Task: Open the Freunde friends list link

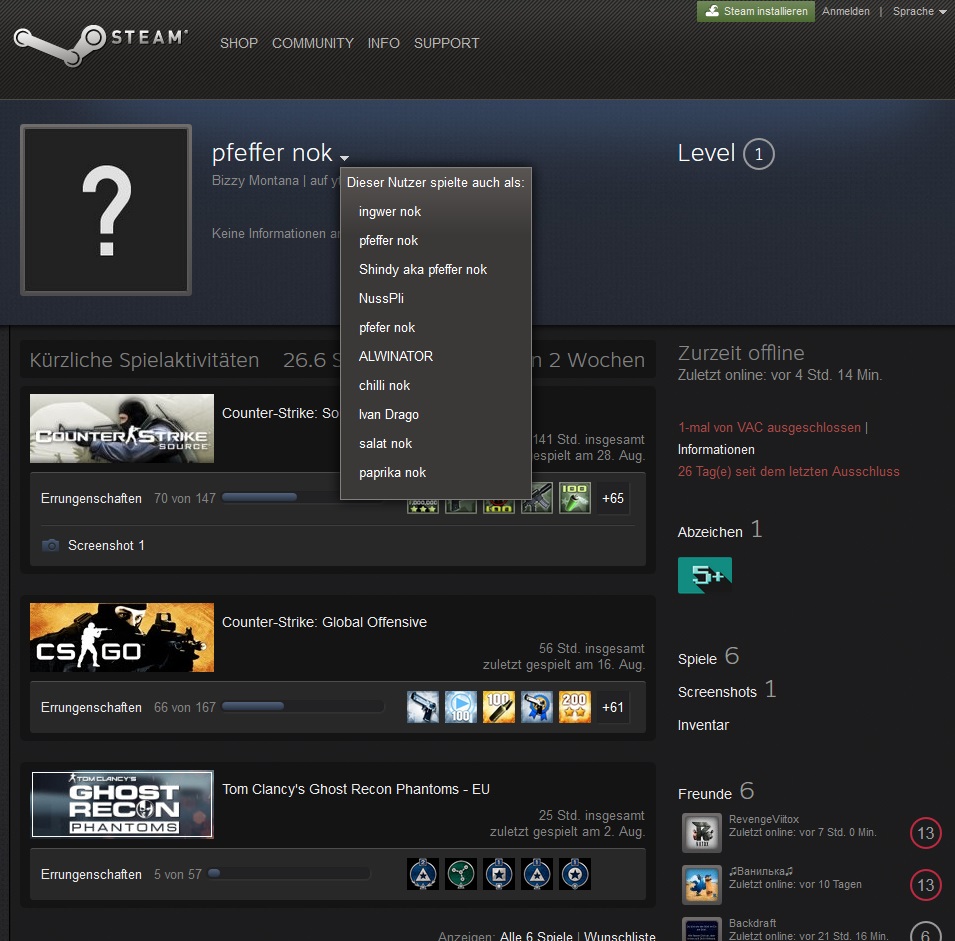Action: (x=705, y=794)
